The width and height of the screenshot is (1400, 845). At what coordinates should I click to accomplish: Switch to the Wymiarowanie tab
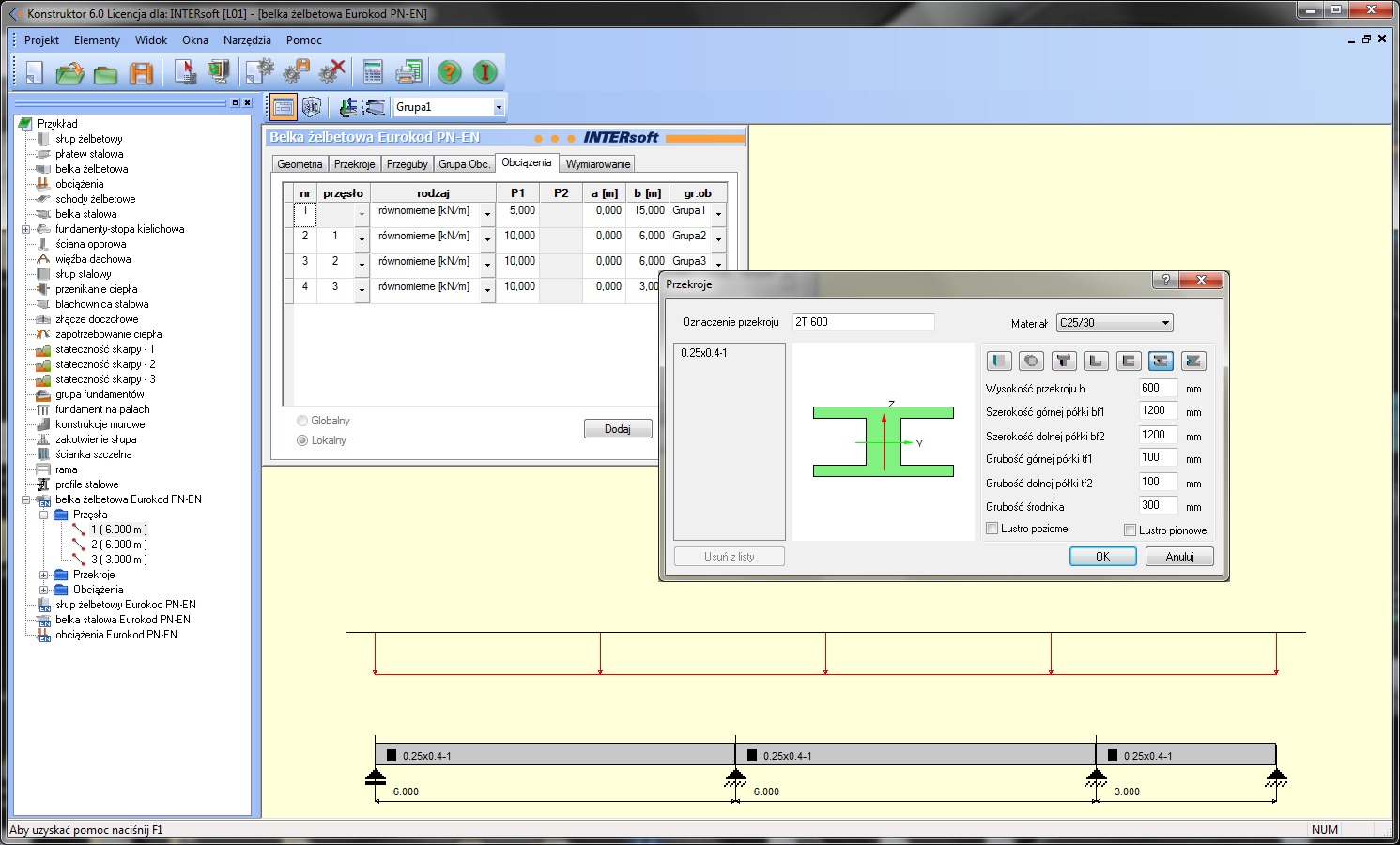click(x=598, y=164)
